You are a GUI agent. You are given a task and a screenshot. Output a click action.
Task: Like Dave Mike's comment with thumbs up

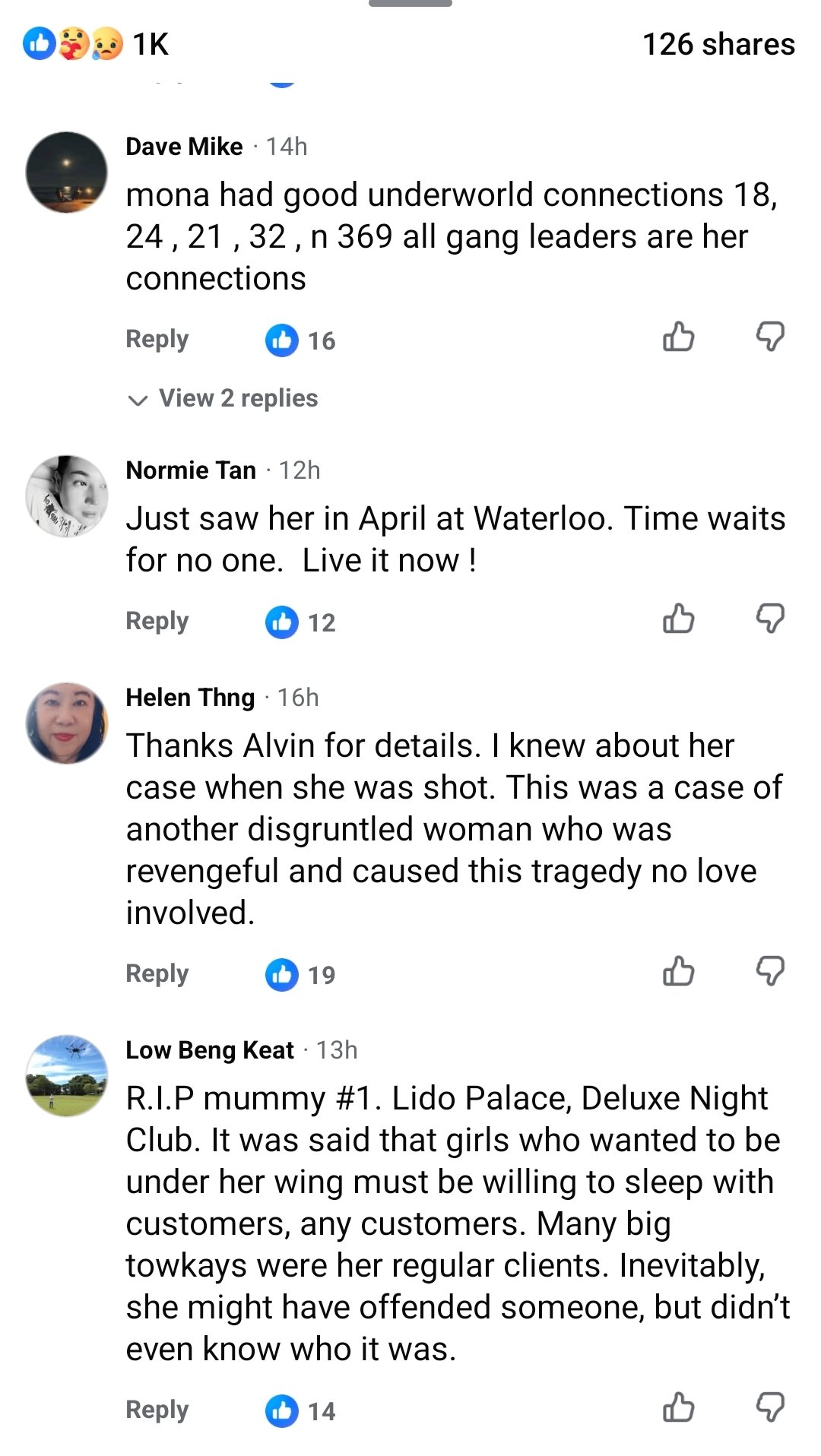point(678,337)
